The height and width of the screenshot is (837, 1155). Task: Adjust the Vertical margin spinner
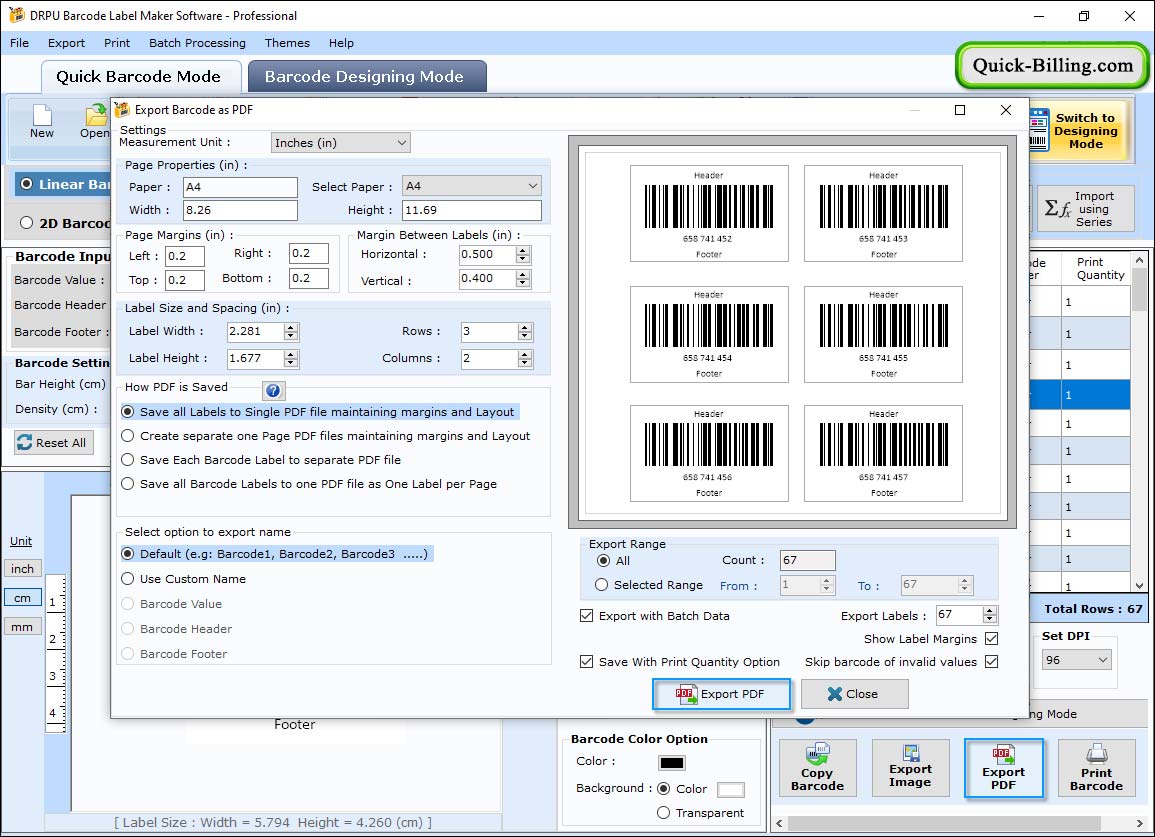tap(523, 279)
